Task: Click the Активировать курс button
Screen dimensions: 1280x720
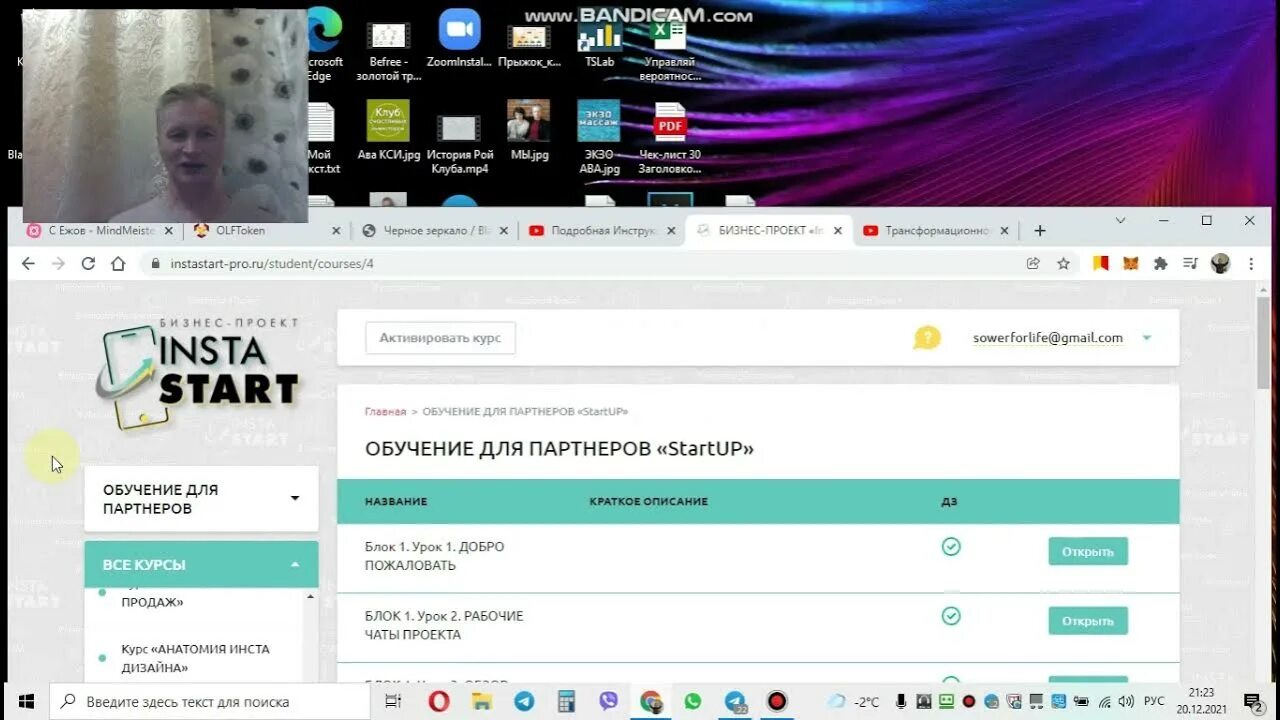Action: (440, 338)
